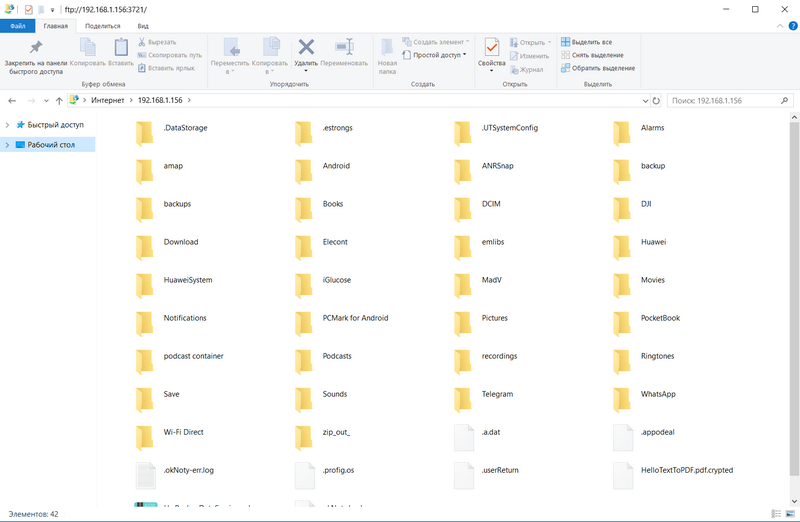Click the Refresh button in address bar
This screenshot has width=800, height=522.
655,101
